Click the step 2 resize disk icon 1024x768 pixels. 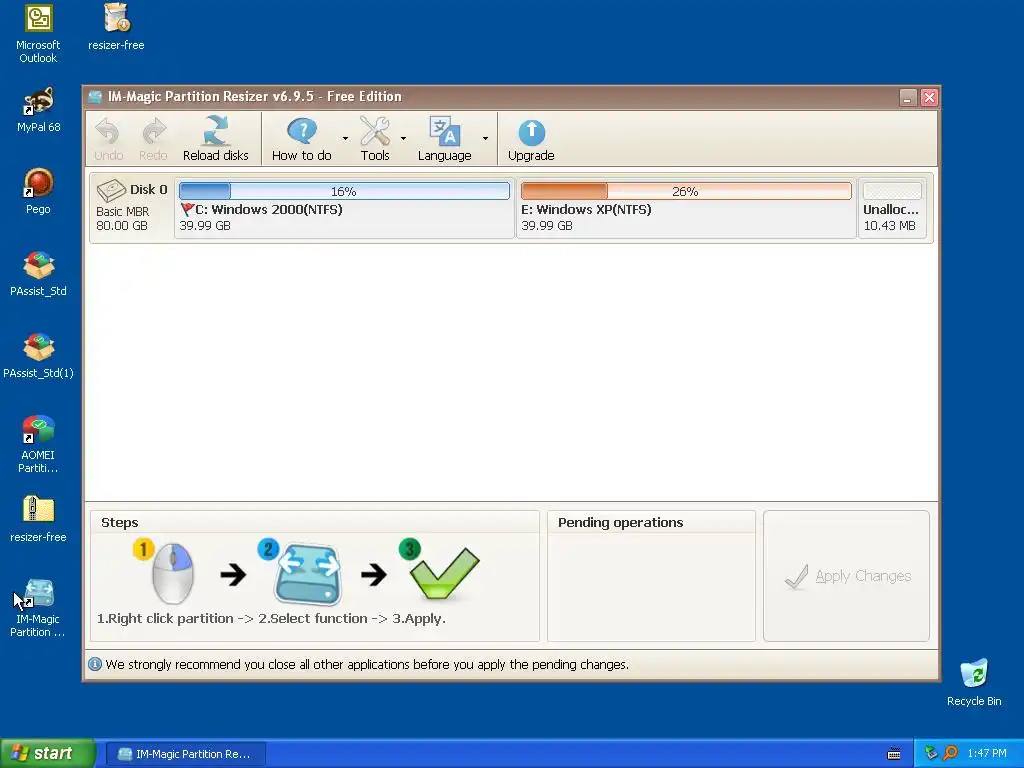tap(308, 574)
